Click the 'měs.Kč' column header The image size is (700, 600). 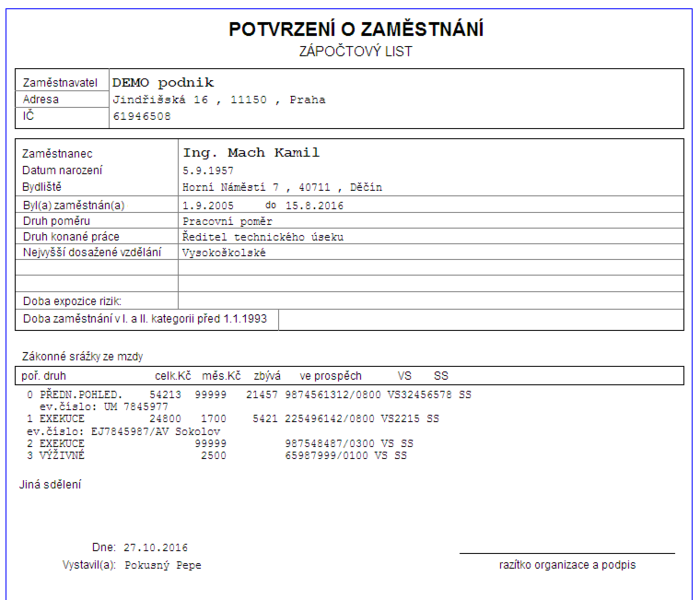click(221, 376)
